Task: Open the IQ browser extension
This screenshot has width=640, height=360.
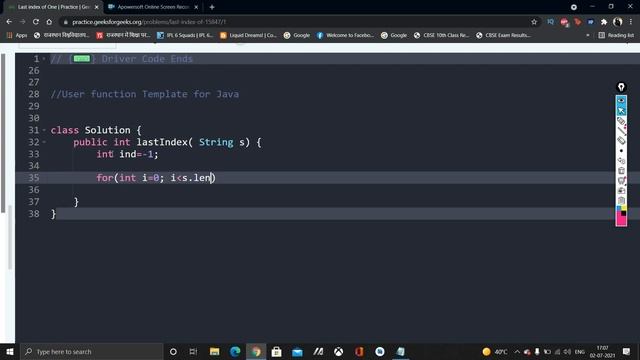Action: click(x=550, y=22)
